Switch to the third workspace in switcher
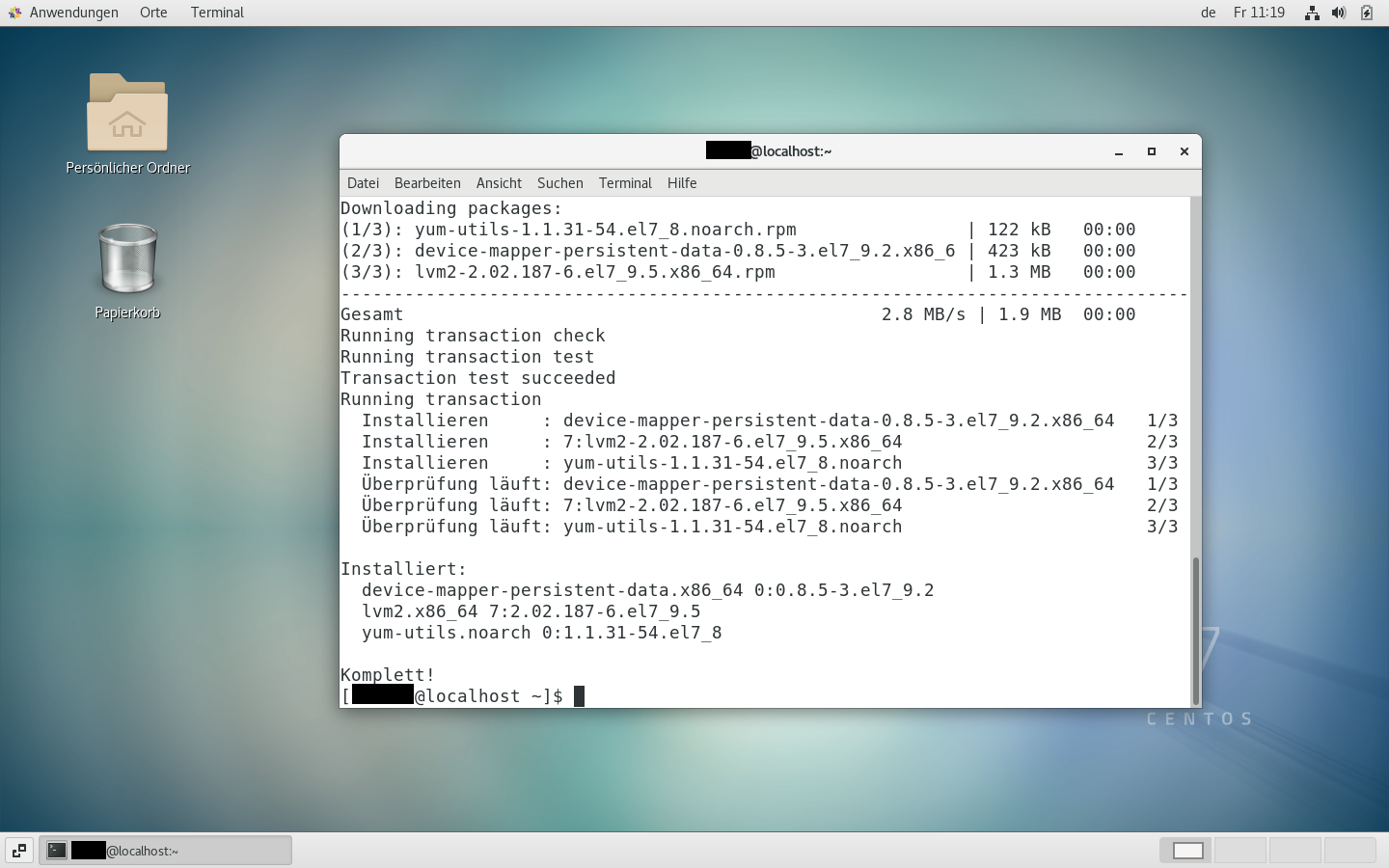 coord(1294,851)
